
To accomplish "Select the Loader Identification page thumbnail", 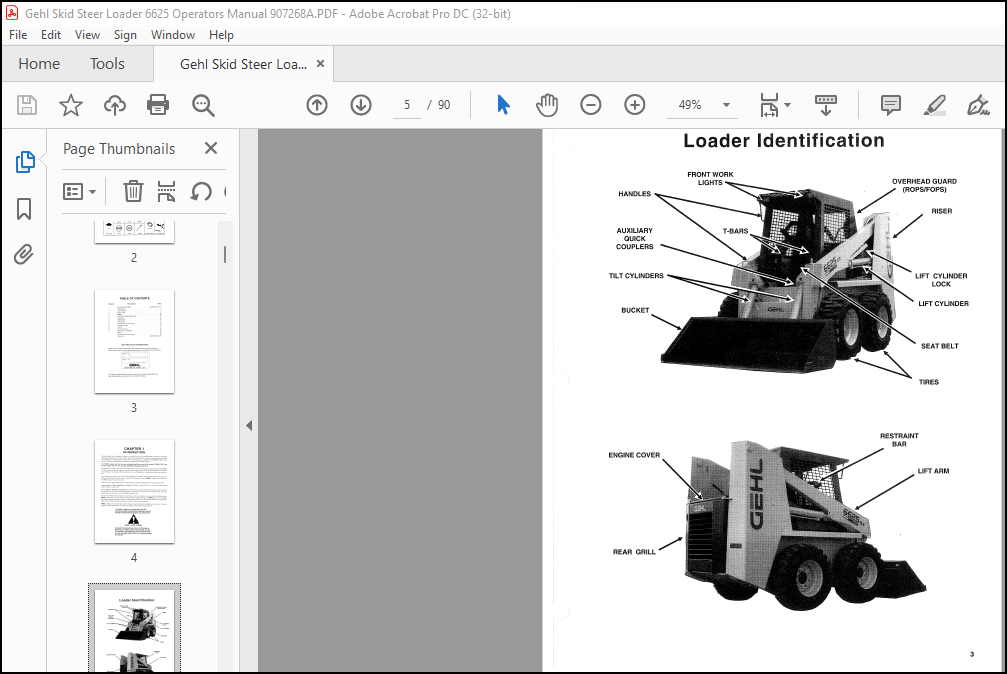I will (134, 631).
